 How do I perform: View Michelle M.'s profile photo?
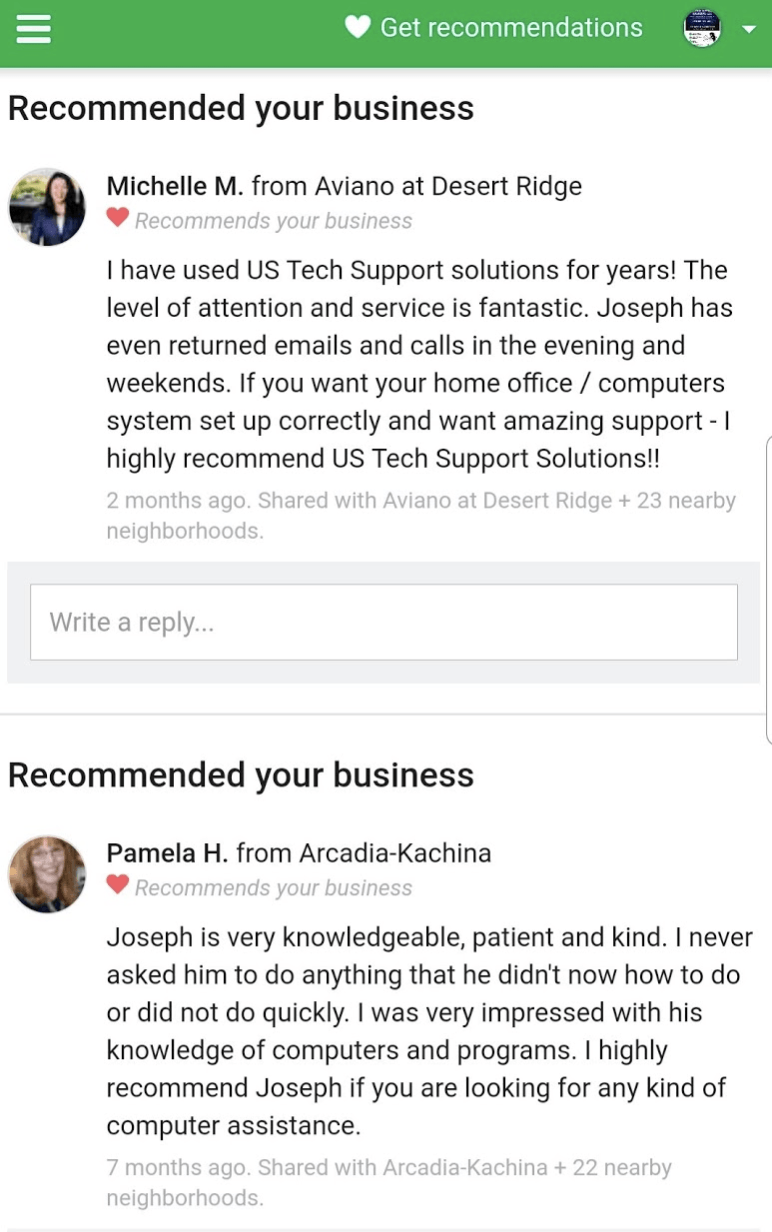[47, 207]
